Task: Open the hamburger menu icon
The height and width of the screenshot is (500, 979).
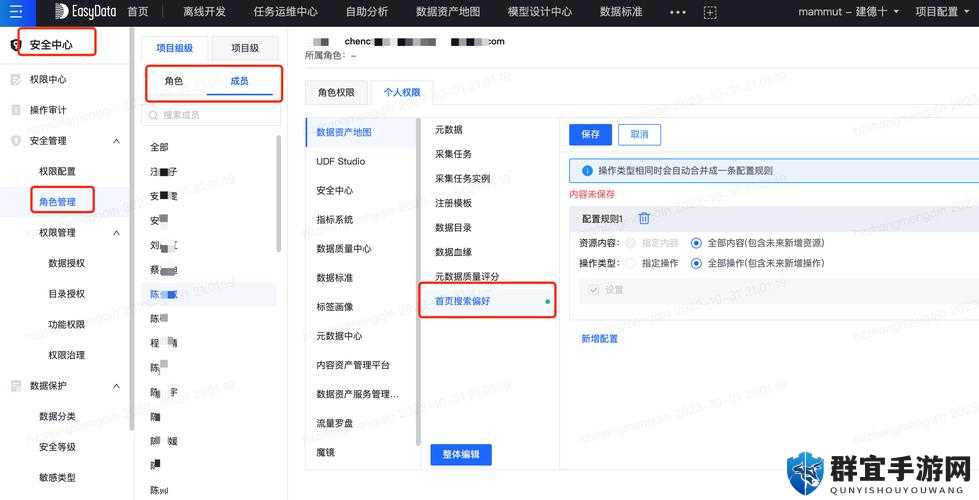Action: tap(16, 11)
